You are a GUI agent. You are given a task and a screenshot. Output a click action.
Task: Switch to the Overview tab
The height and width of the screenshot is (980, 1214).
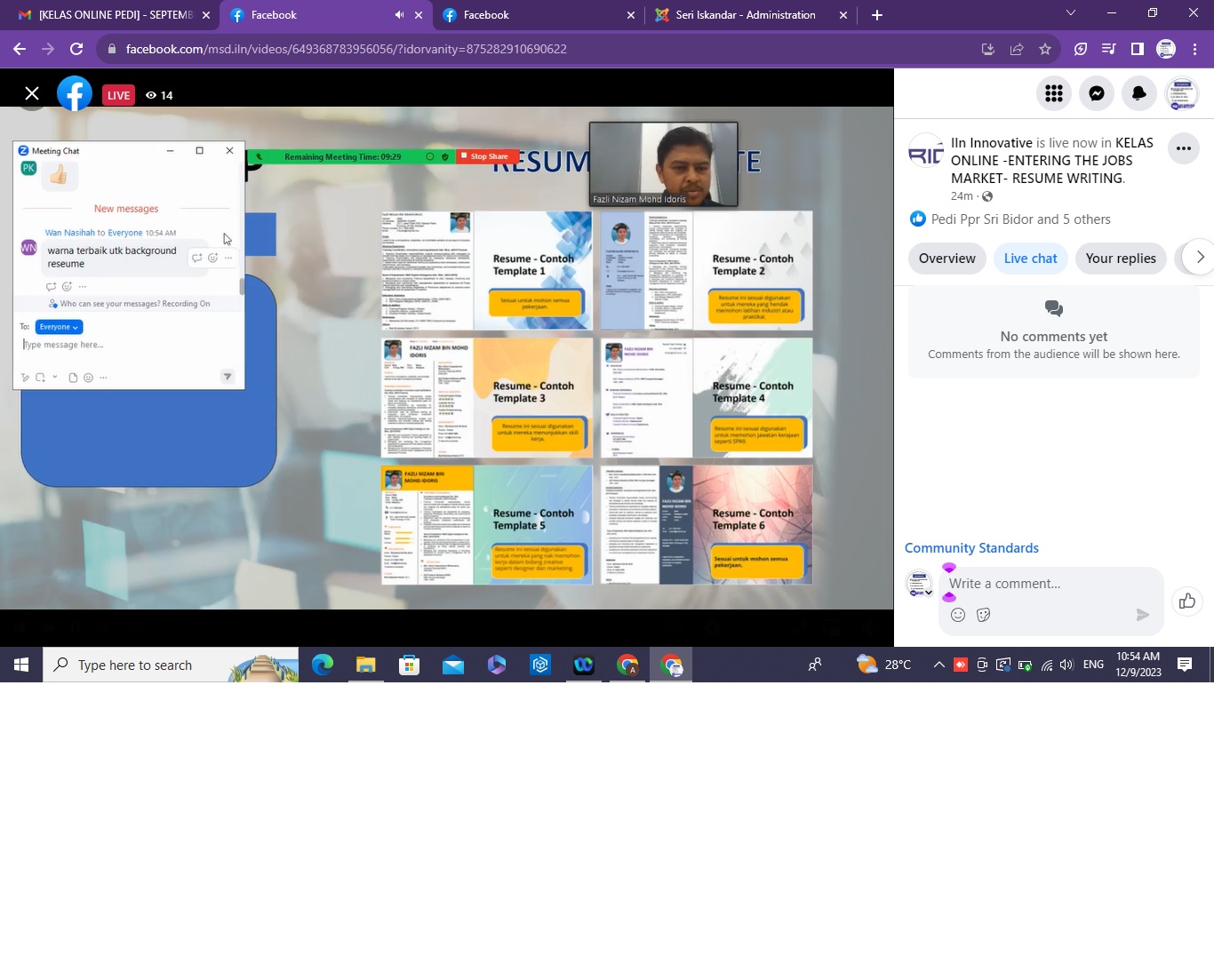tap(946, 259)
